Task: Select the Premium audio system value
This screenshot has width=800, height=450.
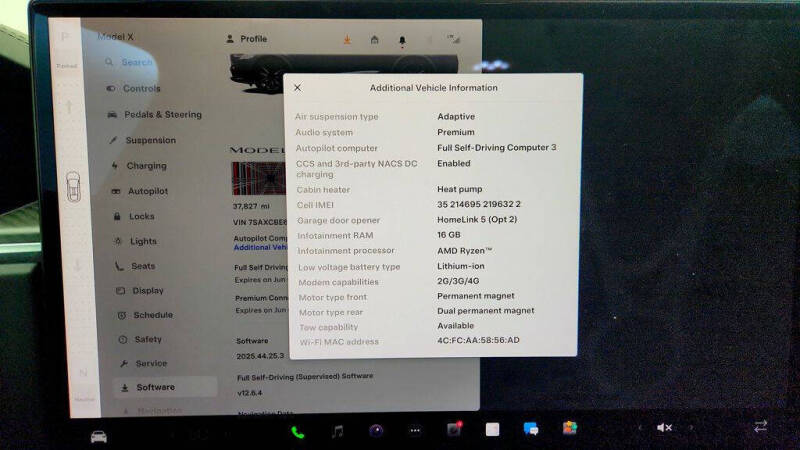Action: pos(456,132)
